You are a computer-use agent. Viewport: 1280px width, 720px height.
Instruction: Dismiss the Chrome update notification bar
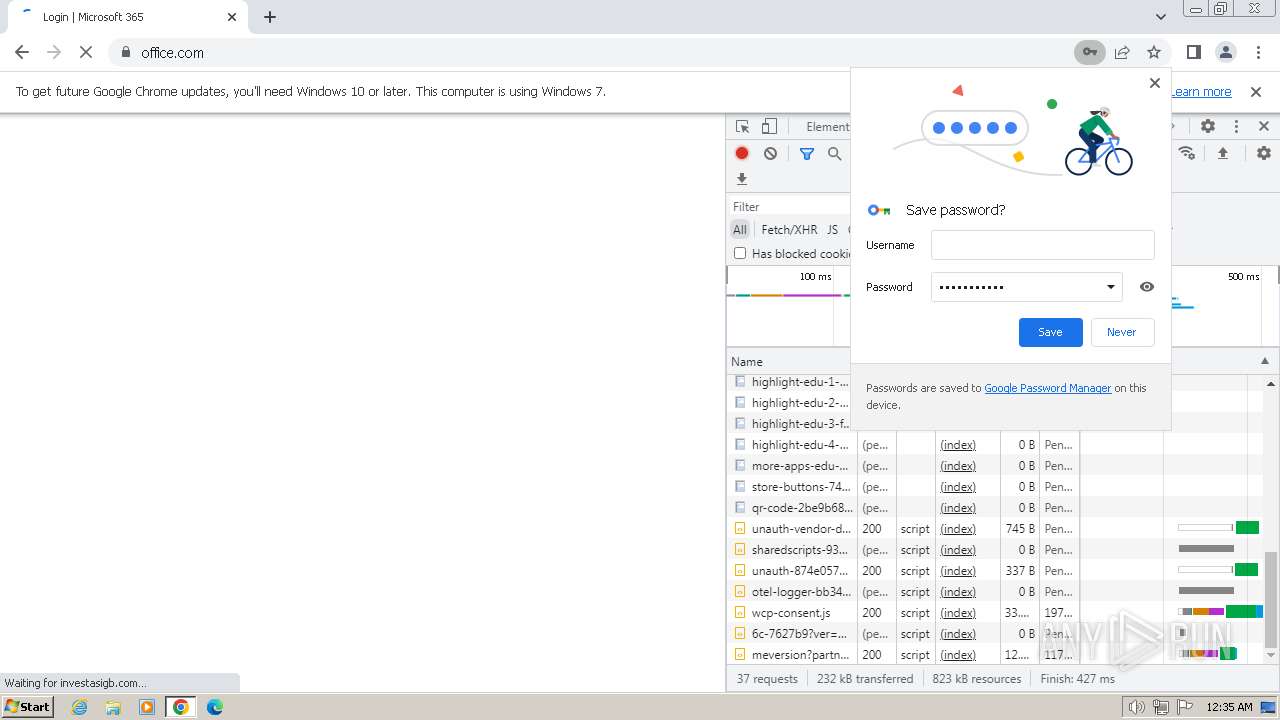[1256, 91]
